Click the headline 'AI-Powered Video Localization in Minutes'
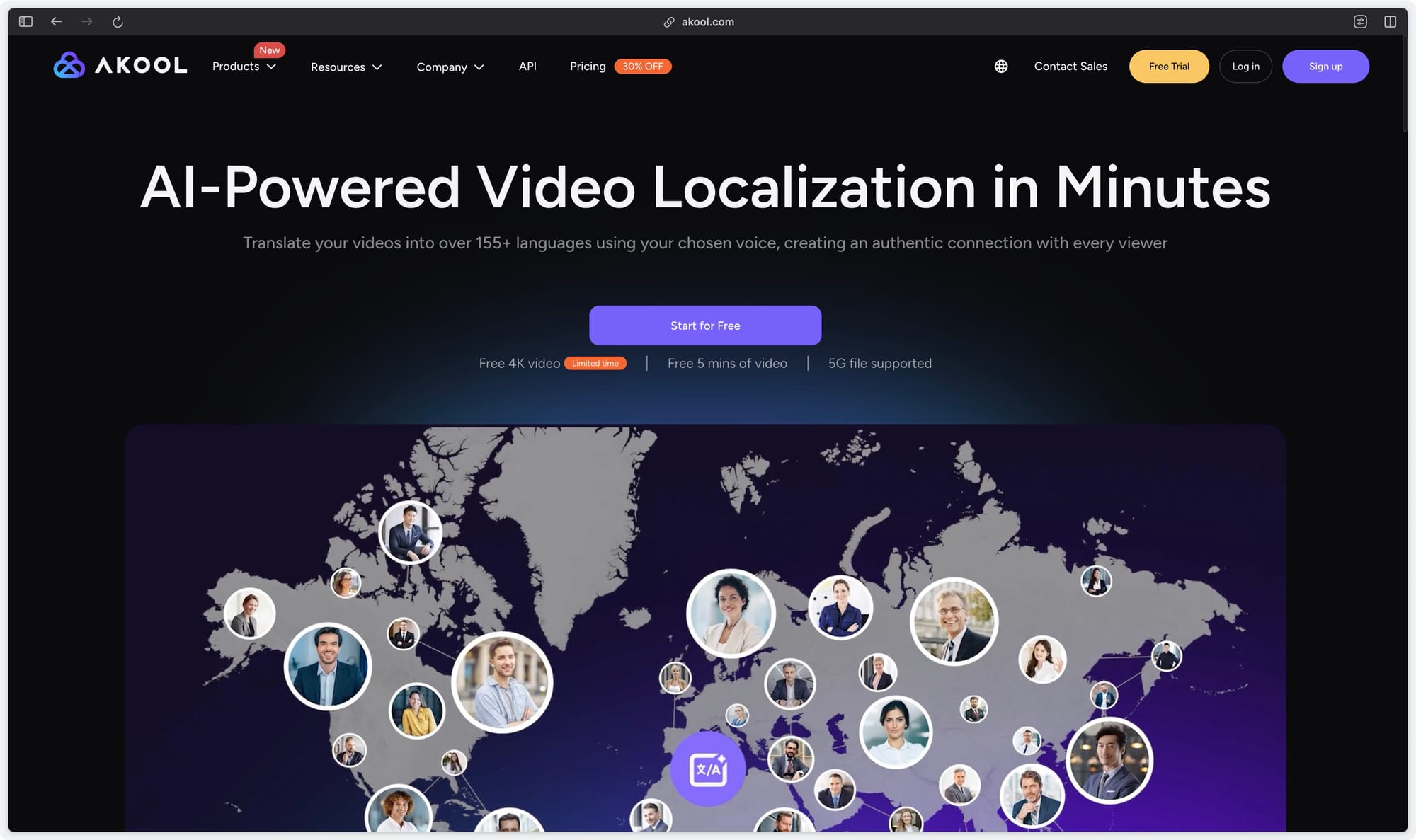The width and height of the screenshot is (1416, 840). [705, 187]
